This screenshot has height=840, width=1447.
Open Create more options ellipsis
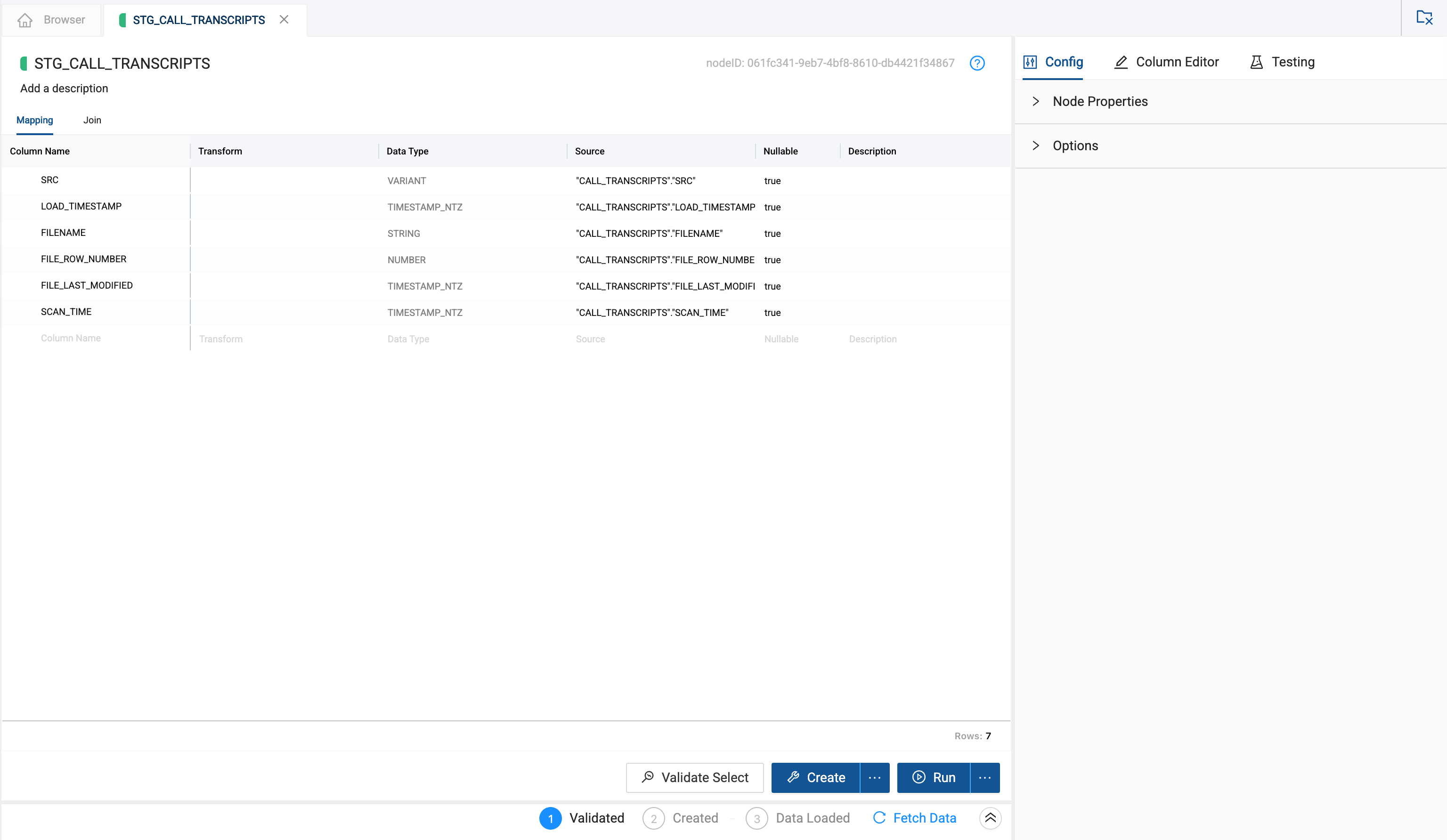tap(875, 777)
